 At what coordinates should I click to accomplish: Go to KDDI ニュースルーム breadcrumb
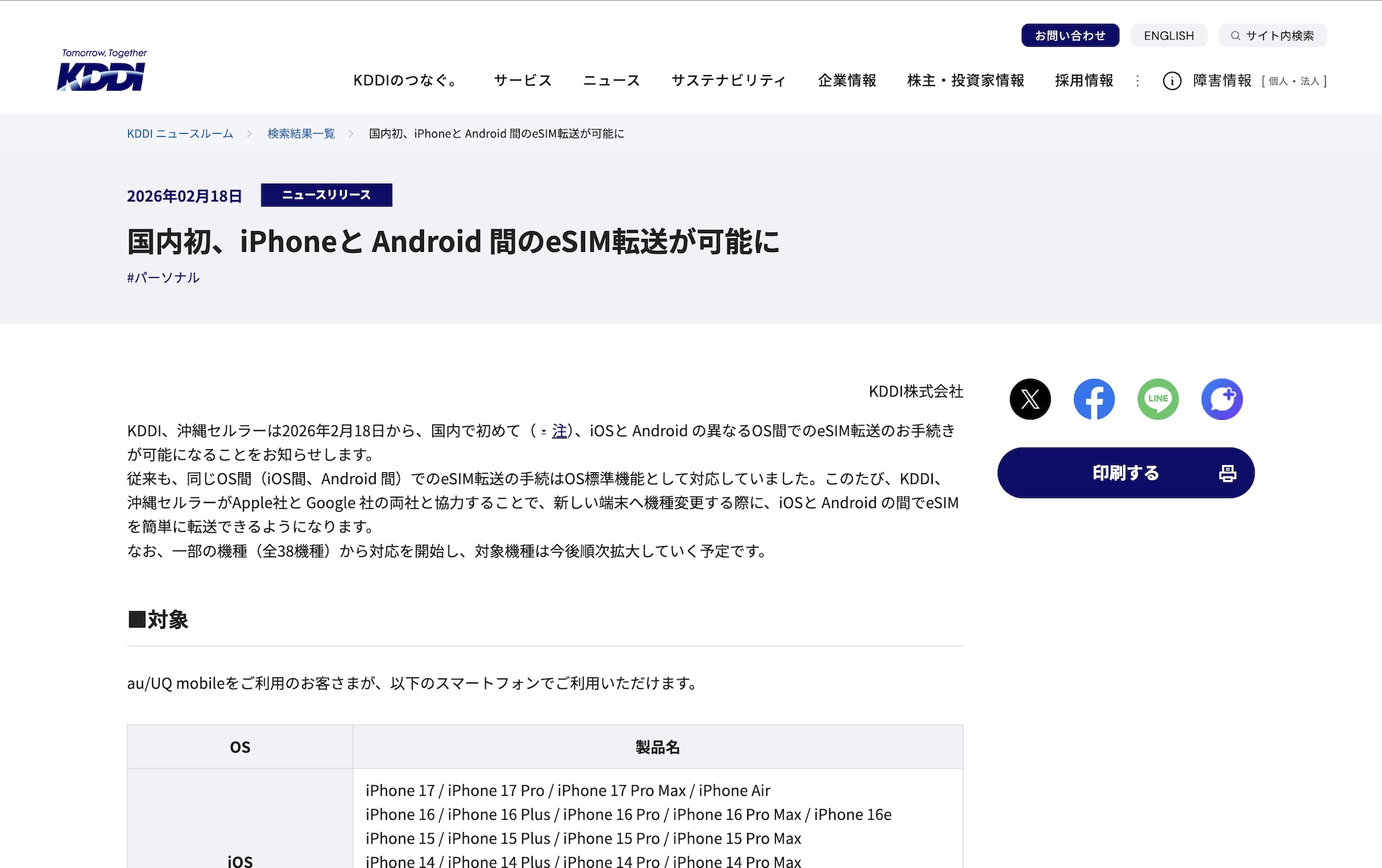point(180,133)
